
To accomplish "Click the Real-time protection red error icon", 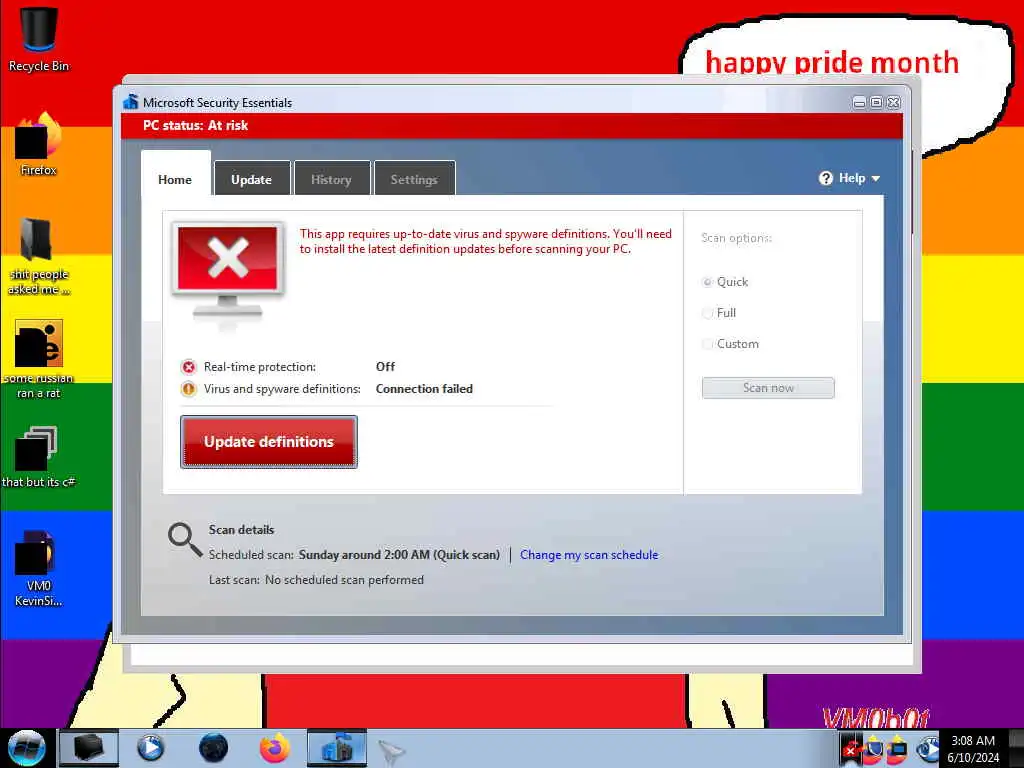I will tap(189, 367).
